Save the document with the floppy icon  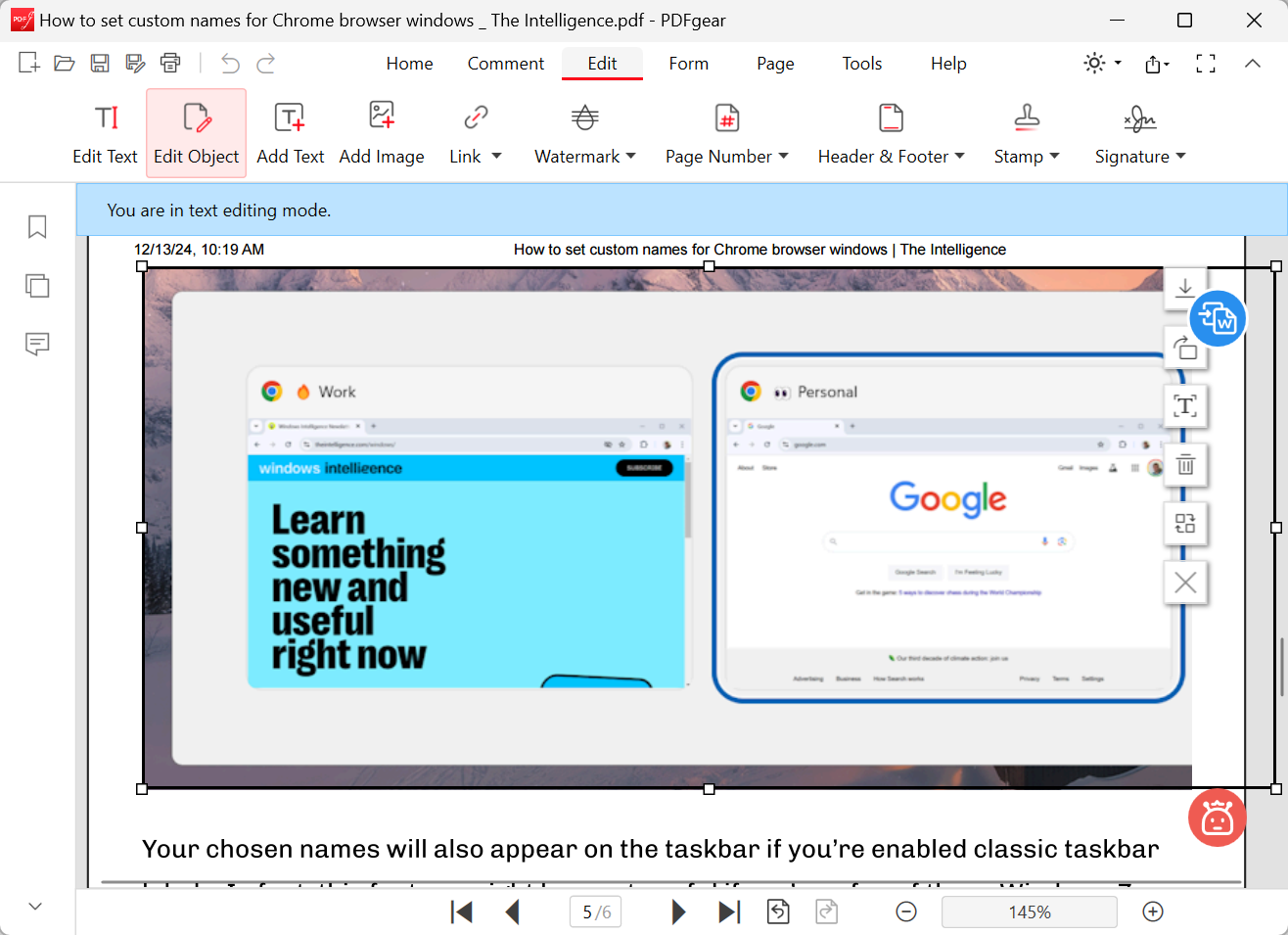coord(100,64)
